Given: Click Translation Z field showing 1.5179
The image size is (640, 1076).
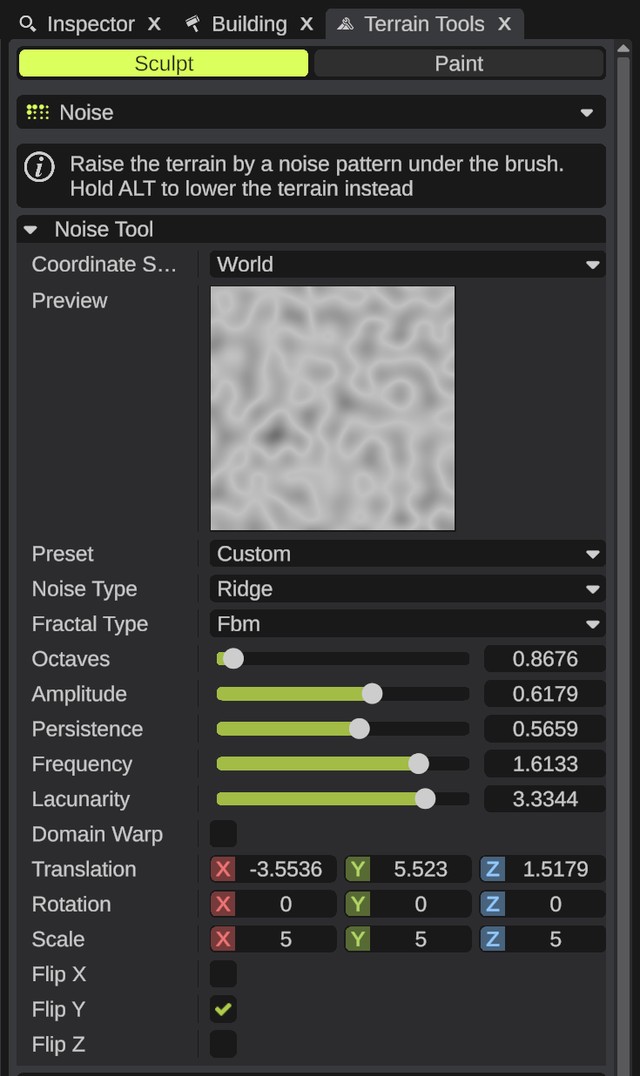Looking at the screenshot, I should click(x=555, y=869).
